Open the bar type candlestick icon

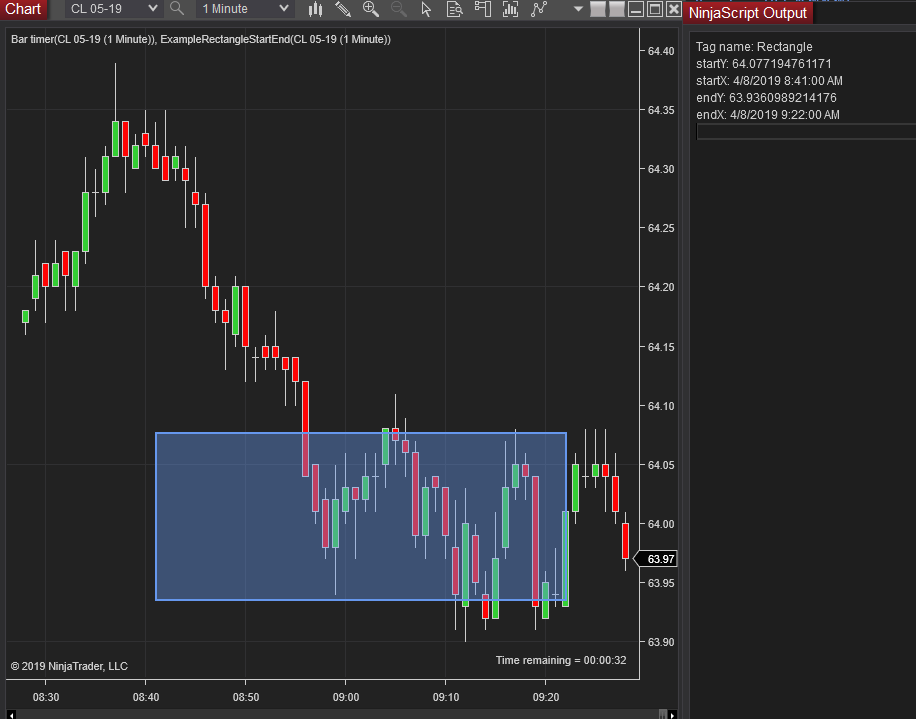[x=315, y=9]
